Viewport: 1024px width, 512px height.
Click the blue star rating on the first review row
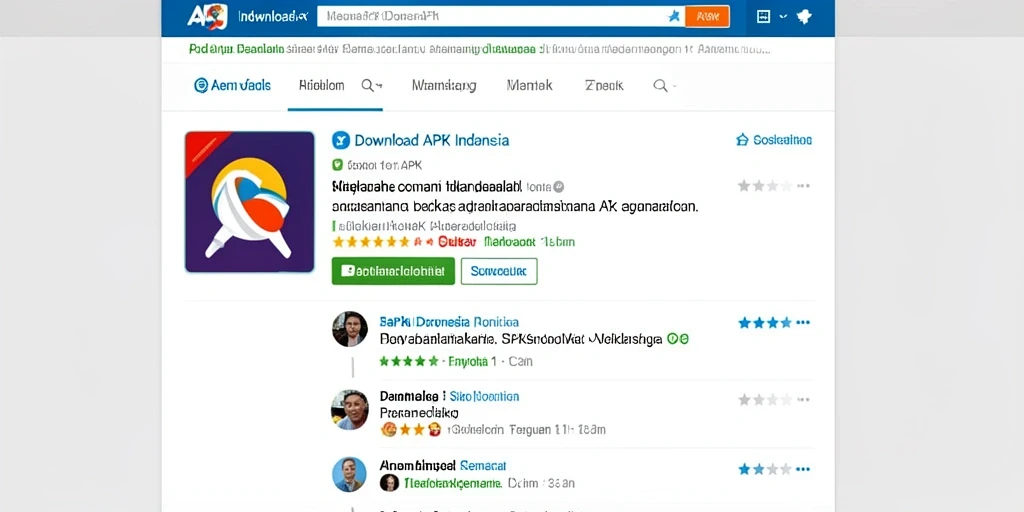coord(765,323)
